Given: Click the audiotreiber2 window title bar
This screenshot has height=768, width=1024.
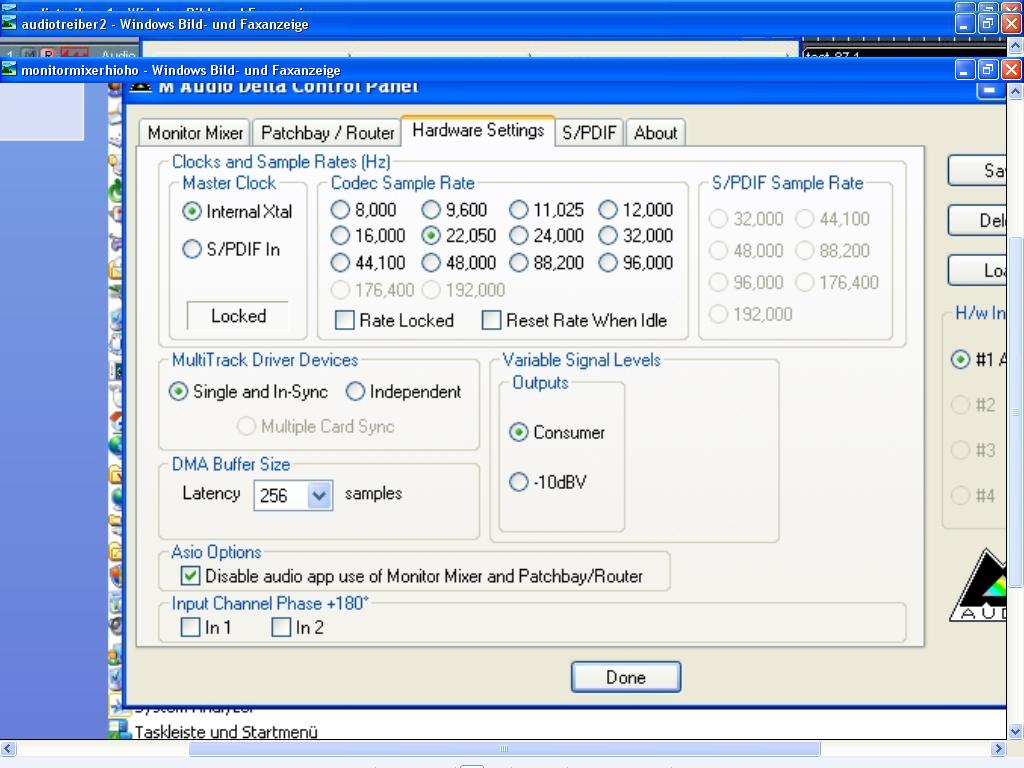Looking at the screenshot, I should pyautogui.click(x=477, y=24).
